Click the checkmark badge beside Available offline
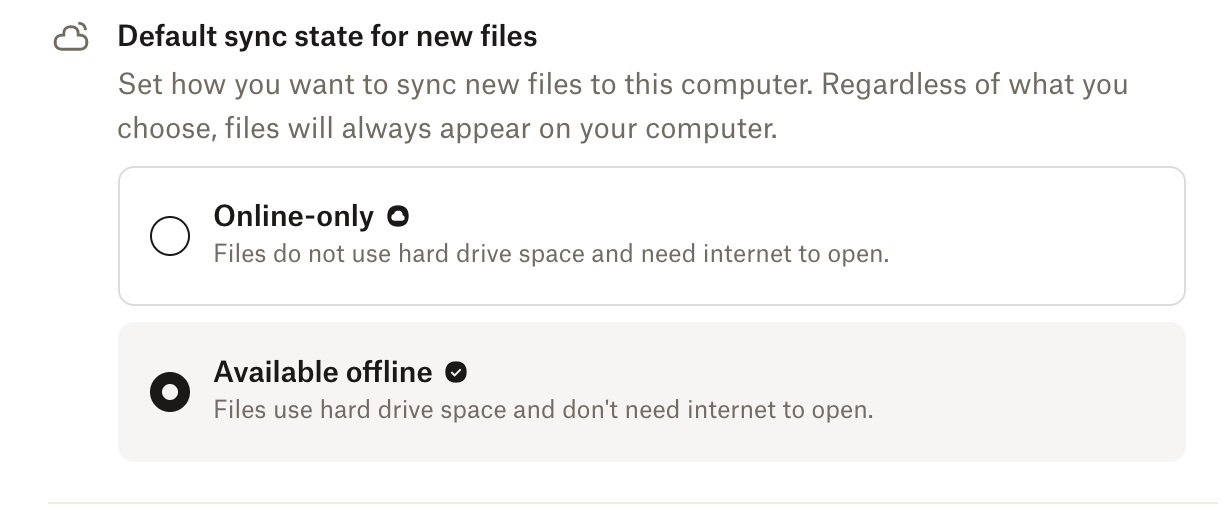This screenshot has height=514, width=1226. click(x=456, y=373)
